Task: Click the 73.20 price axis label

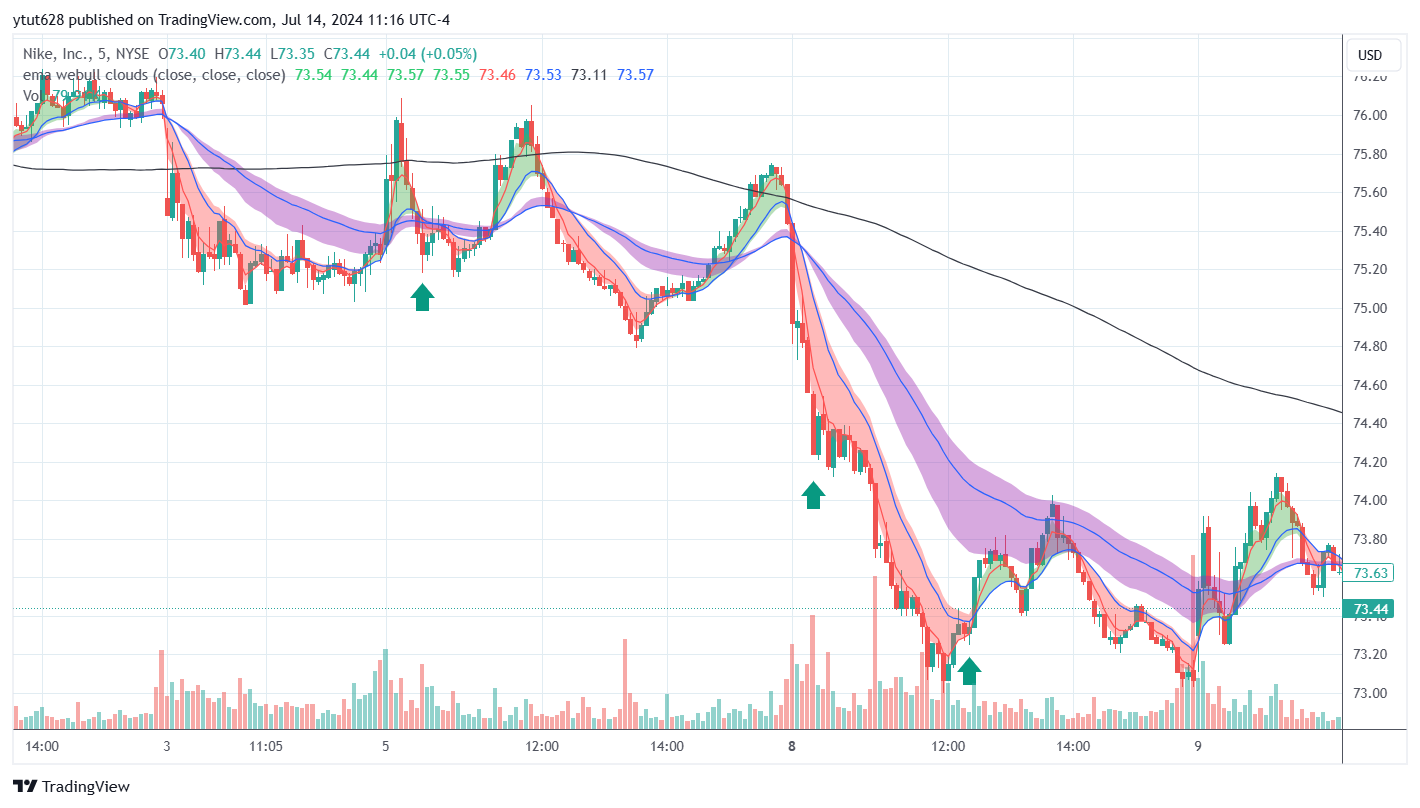Action: 1370,654
